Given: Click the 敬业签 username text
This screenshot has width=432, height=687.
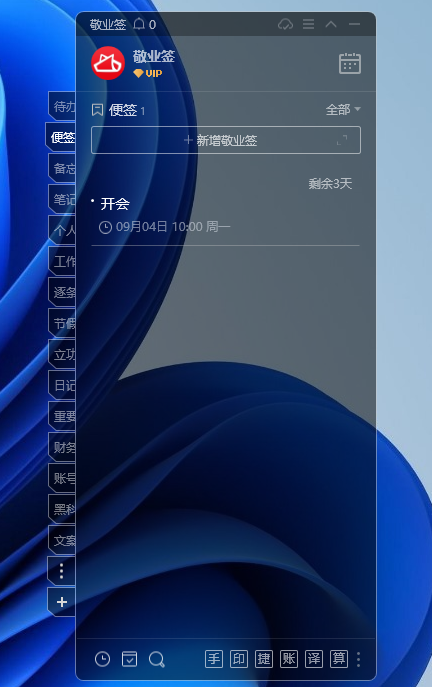Looking at the screenshot, I should tap(153, 57).
